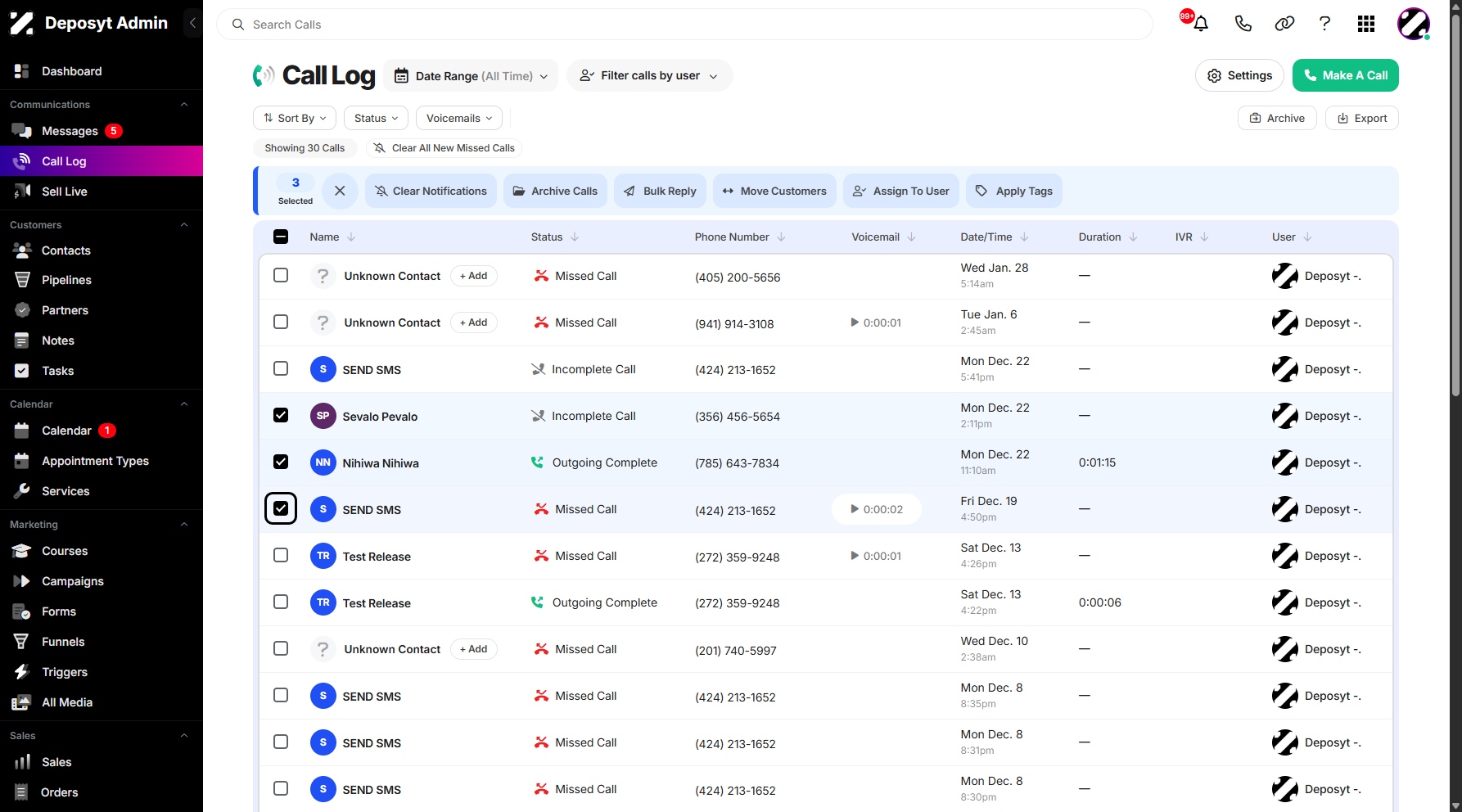Image resolution: width=1462 pixels, height=812 pixels.
Task: Open the Sort By dropdown
Action: (x=295, y=118)
